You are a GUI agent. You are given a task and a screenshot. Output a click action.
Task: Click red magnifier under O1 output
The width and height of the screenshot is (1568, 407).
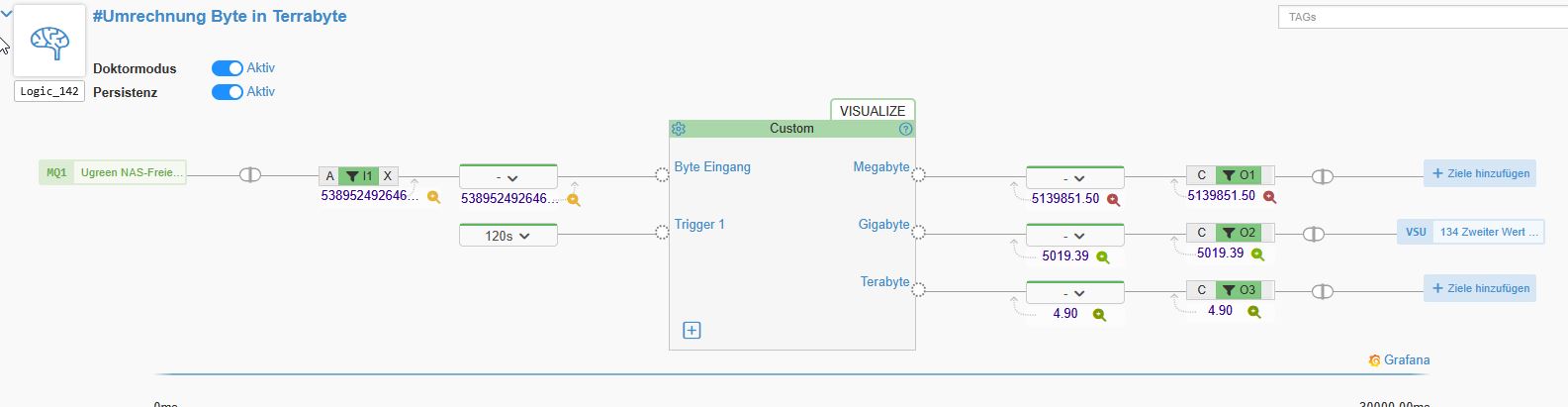click(1269, 197)
